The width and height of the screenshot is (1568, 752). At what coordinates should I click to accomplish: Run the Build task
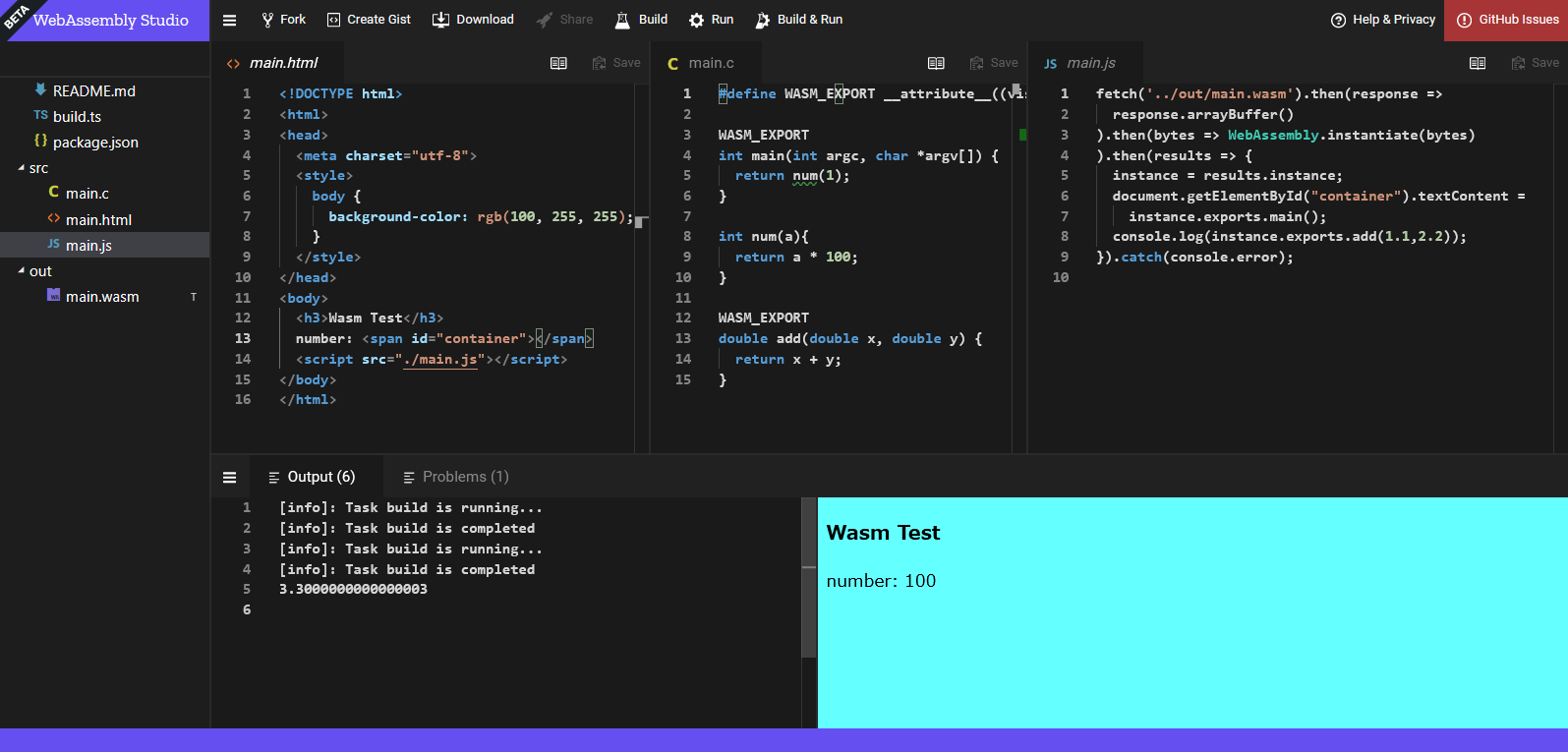pyautogui.click(x=641, y=20)
